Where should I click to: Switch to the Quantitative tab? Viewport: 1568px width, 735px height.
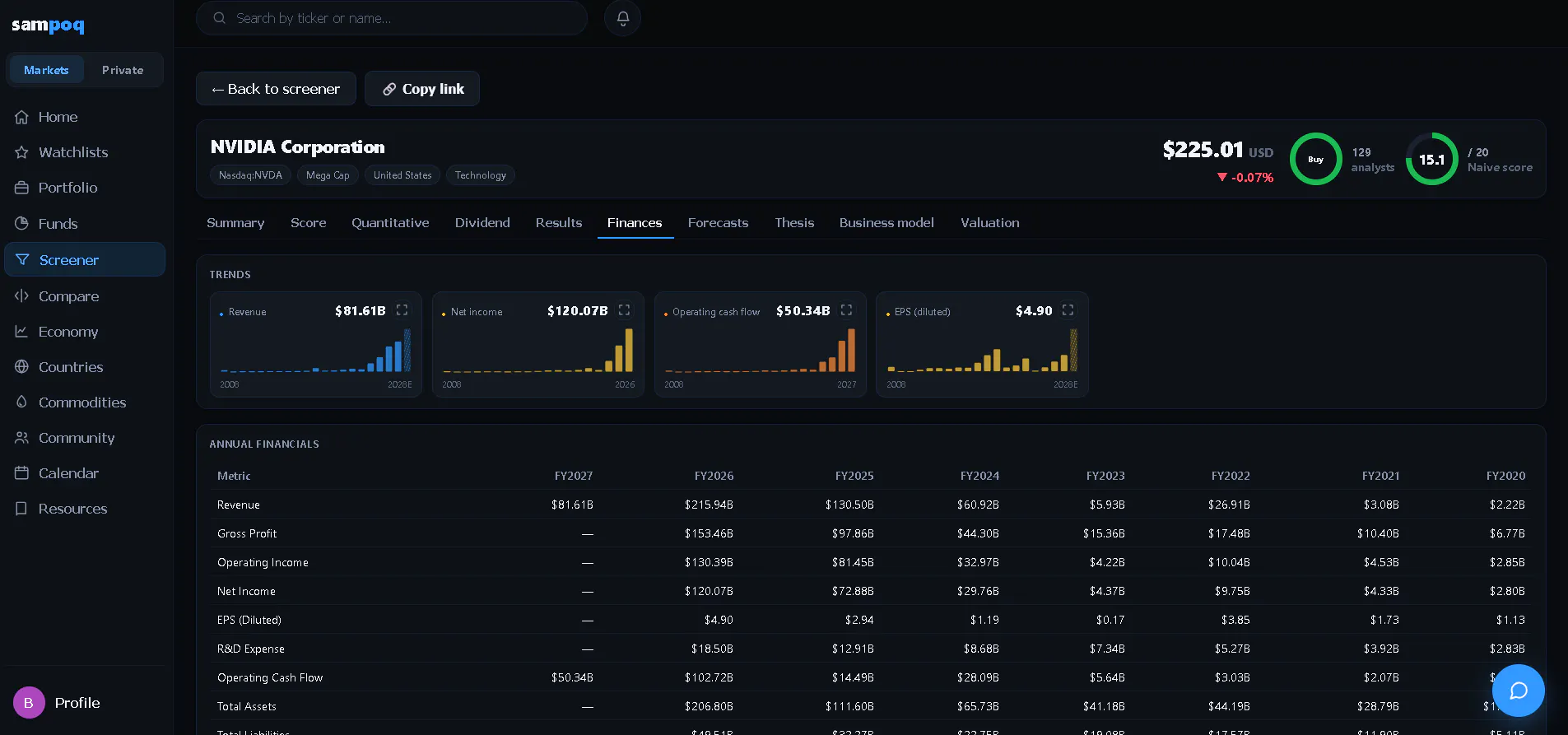(390, 223)
